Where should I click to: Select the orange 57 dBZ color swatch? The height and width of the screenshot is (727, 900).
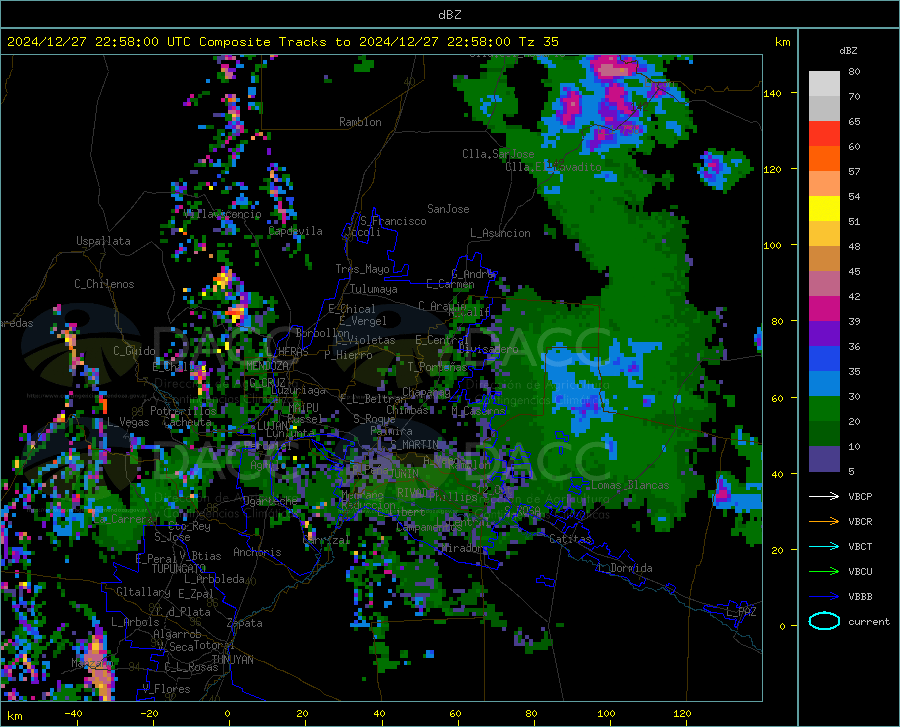(824, 159)
